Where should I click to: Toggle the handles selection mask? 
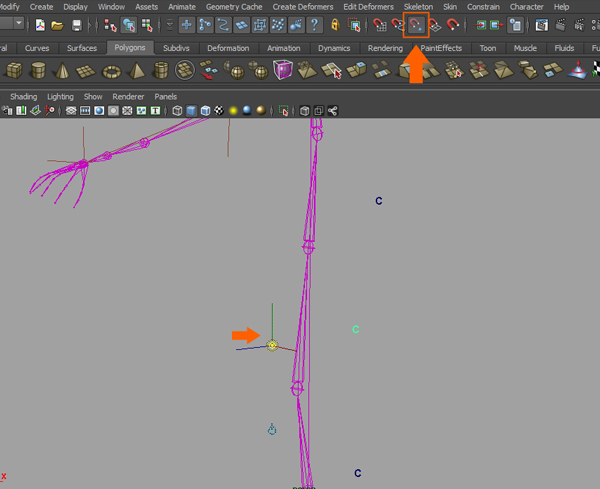click(187, 25)
